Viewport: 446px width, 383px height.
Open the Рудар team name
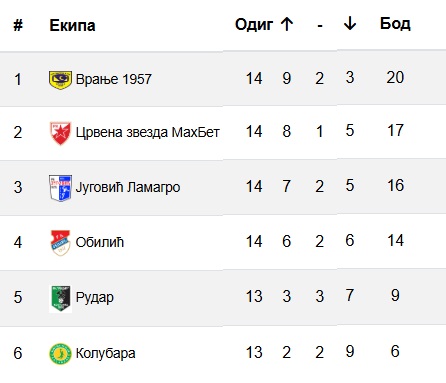(x=95, y=297)
